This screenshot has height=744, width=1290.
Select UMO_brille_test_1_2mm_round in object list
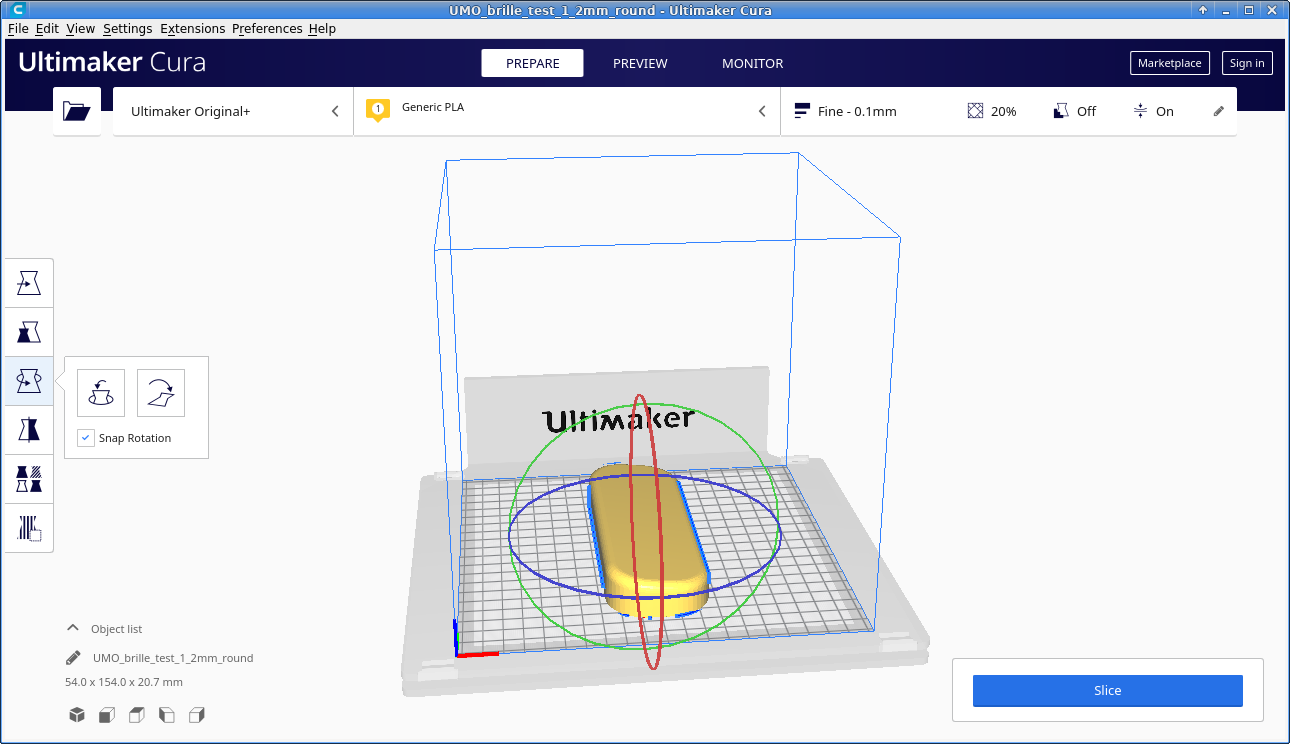click(173, 658)
